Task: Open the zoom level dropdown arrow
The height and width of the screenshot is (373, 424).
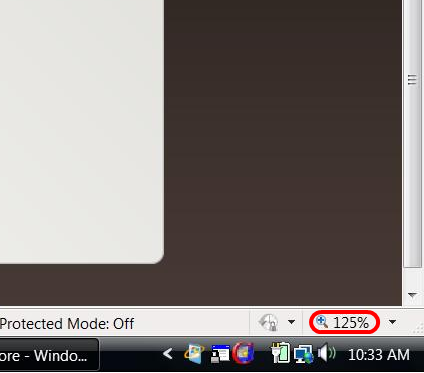Action: pyautogui.click(x=392, y=322)
